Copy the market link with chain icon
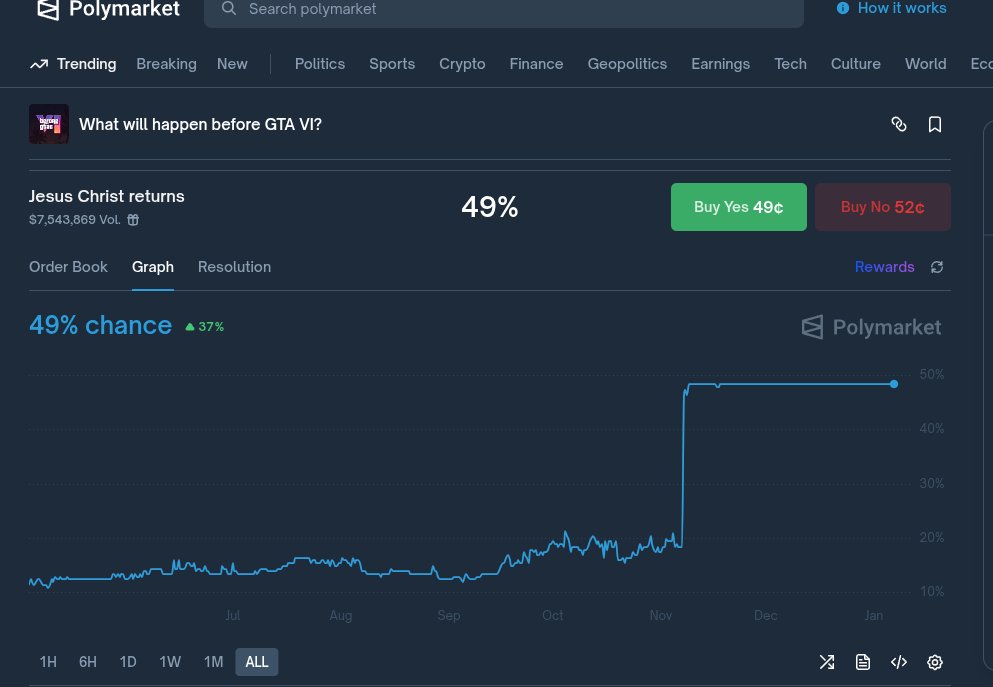 [x=899, y=124]
